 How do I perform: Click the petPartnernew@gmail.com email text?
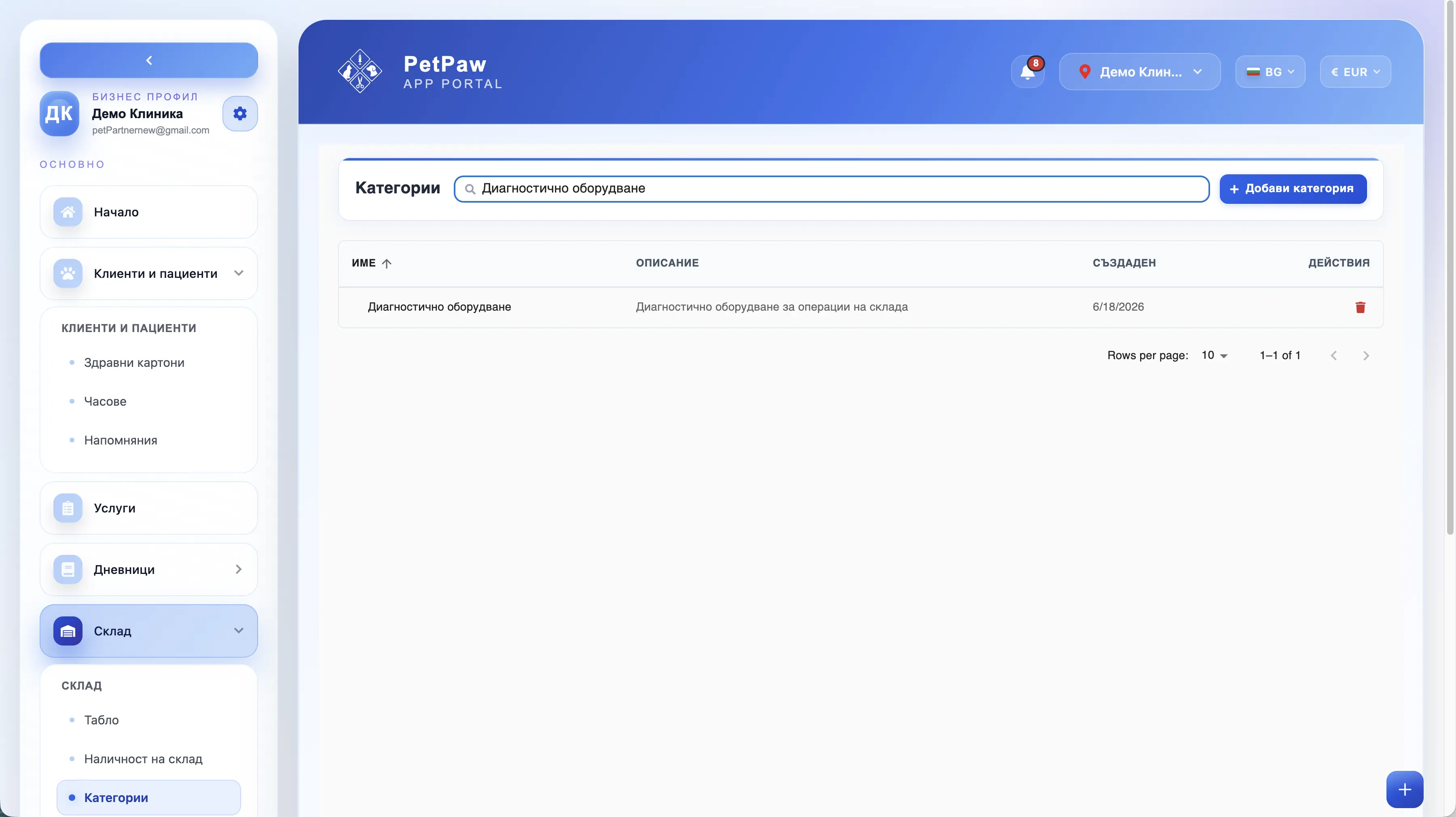[150, 130]
